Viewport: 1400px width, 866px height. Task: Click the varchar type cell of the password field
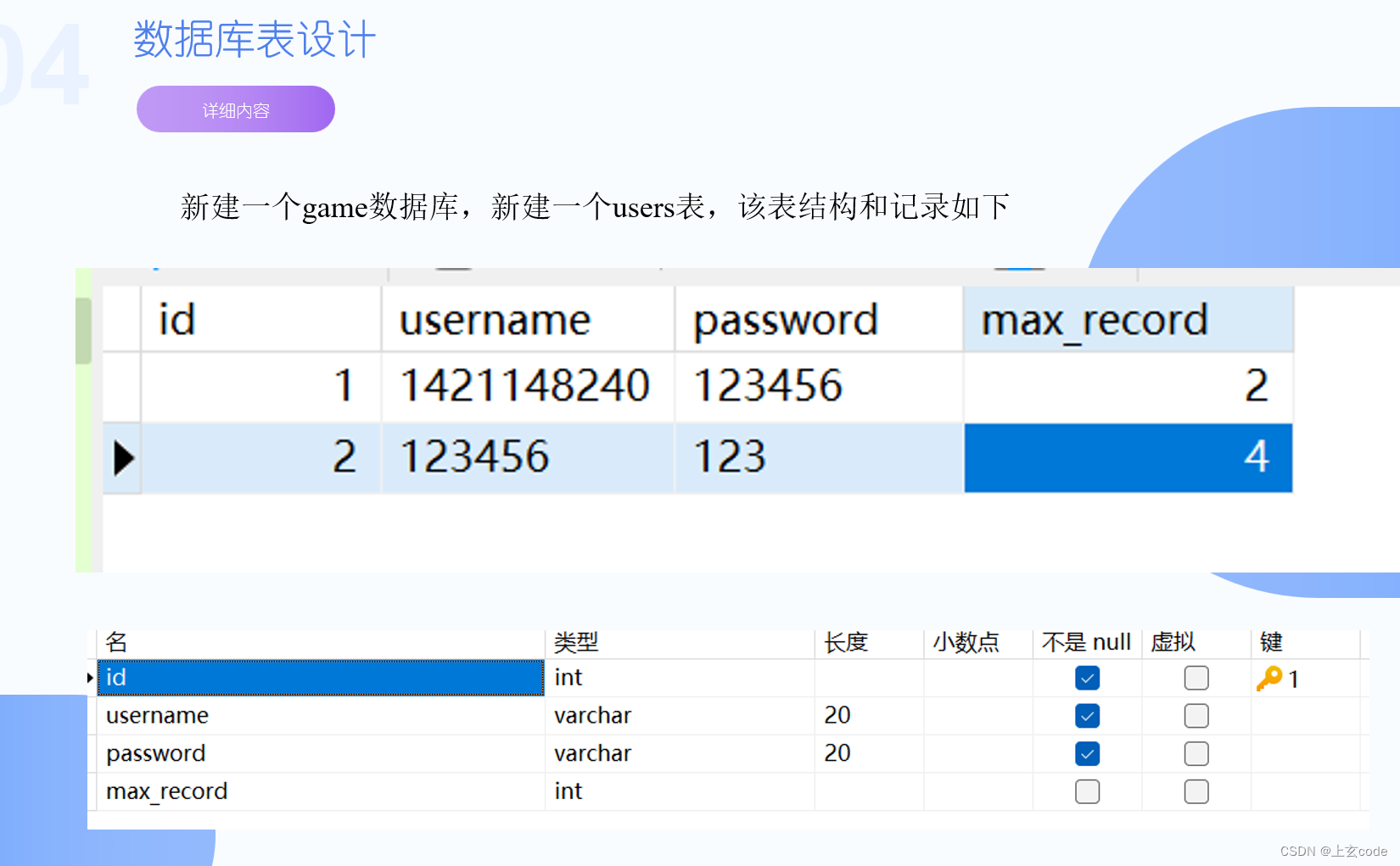coord(680,753)
